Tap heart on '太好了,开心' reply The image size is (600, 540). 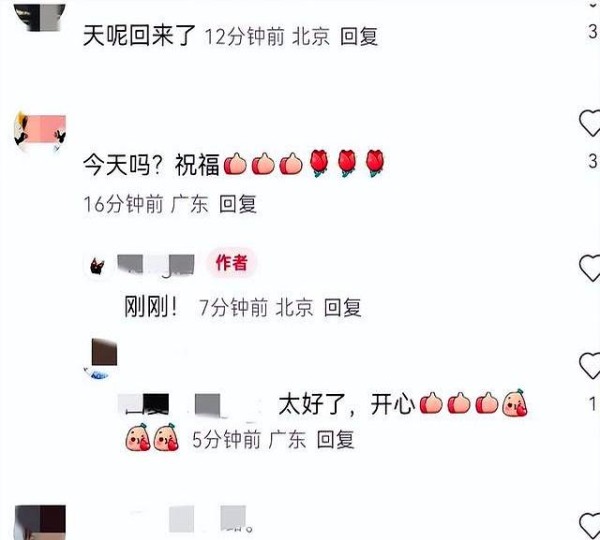tap(590, 366)
